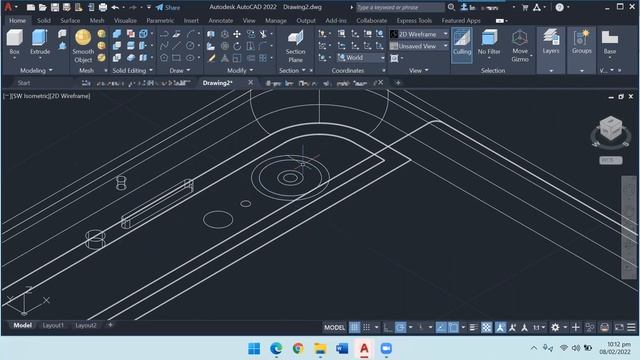Select the Rotate tool in Modify panel
Screen dimensions: 640x360
click(x=237, y=46)
